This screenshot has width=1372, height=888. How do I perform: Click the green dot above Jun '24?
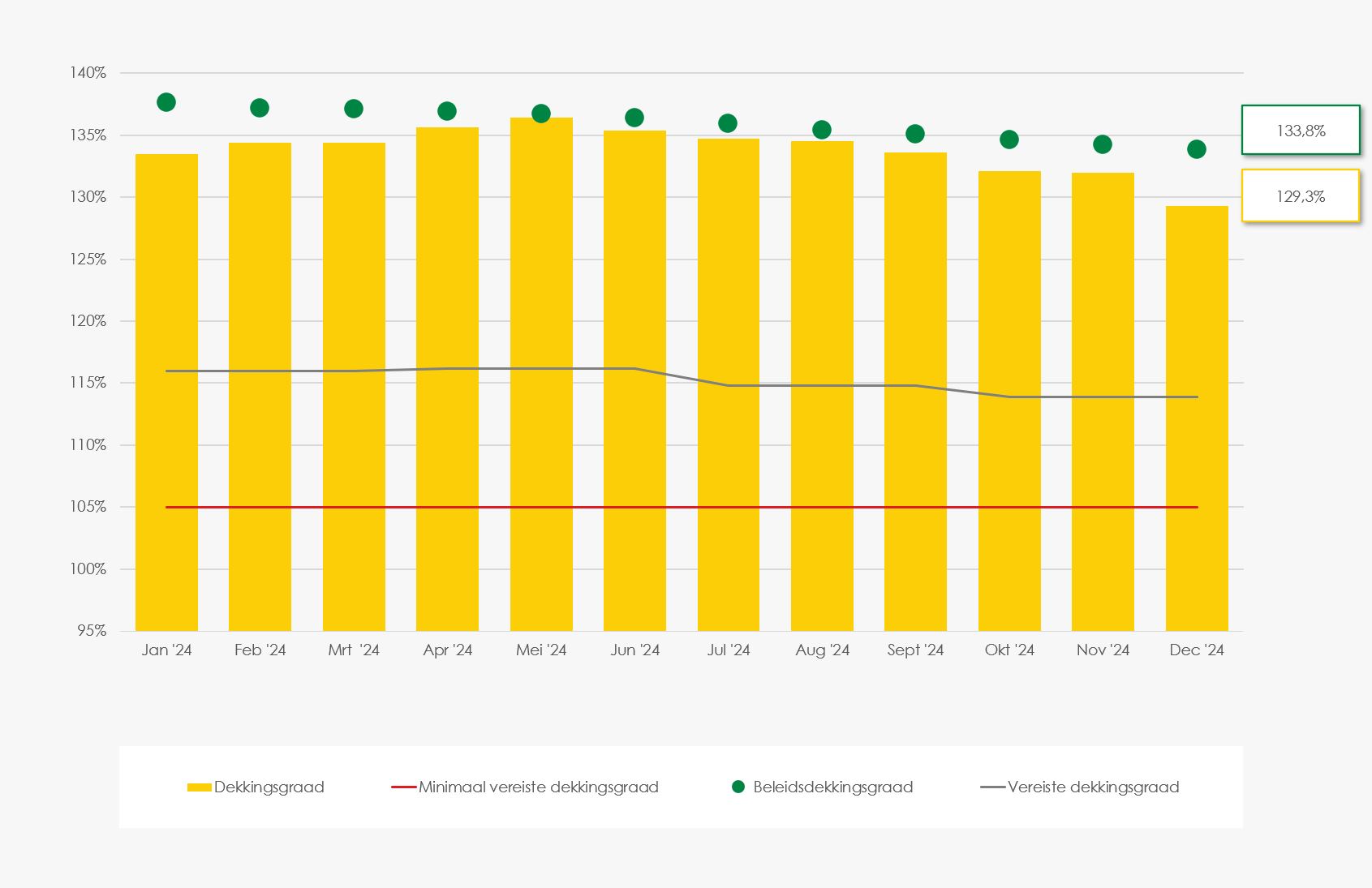[x=634, y=118]
